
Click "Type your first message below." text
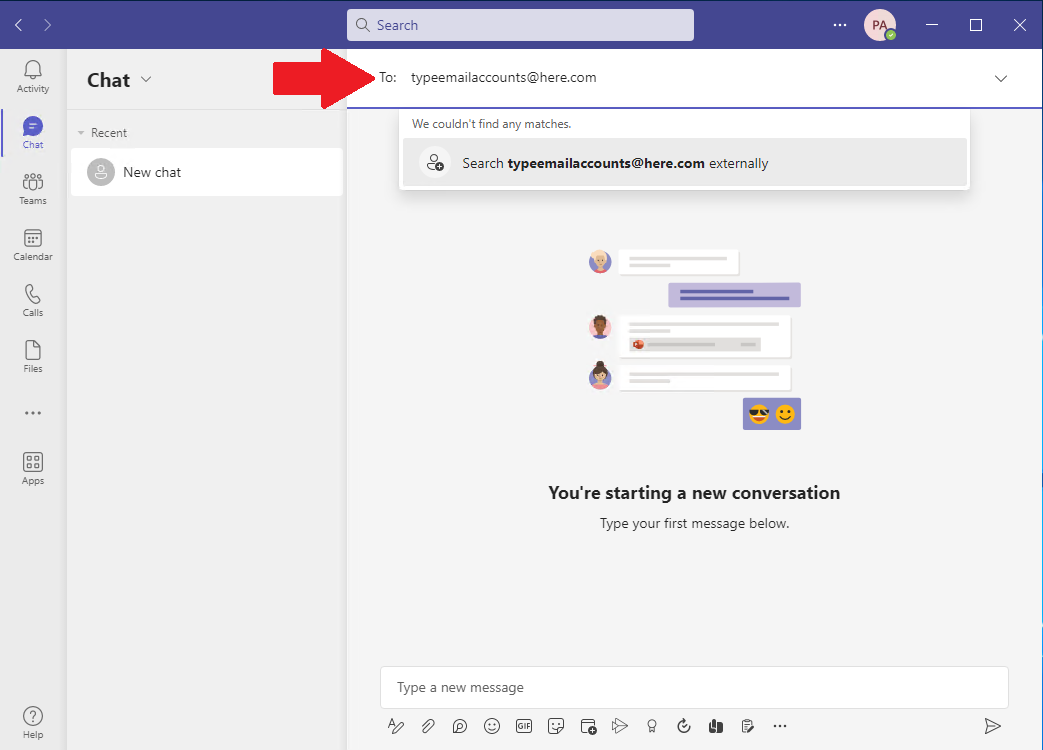point(694,523)
